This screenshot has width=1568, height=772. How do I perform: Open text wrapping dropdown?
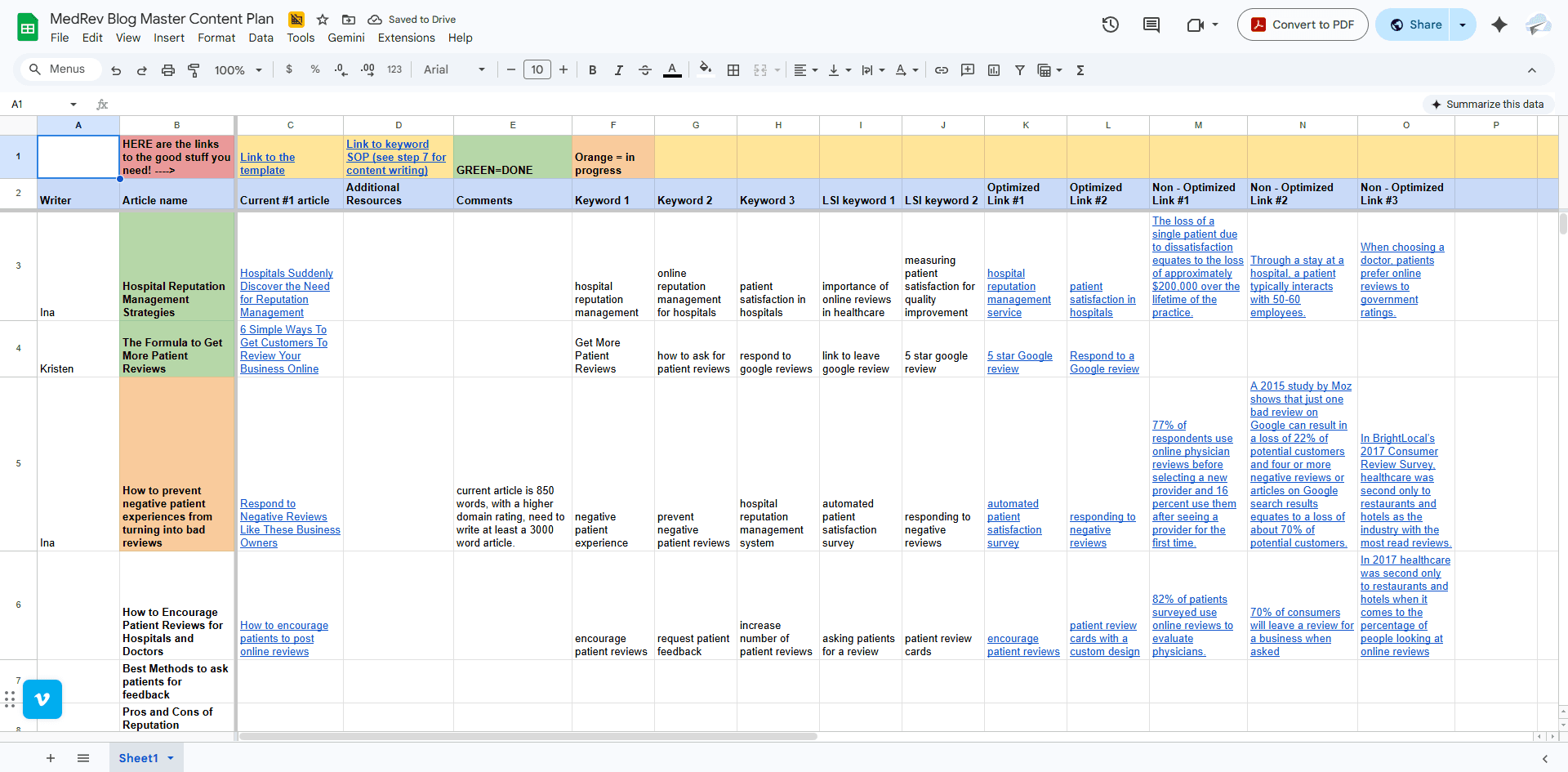[873, 70]
